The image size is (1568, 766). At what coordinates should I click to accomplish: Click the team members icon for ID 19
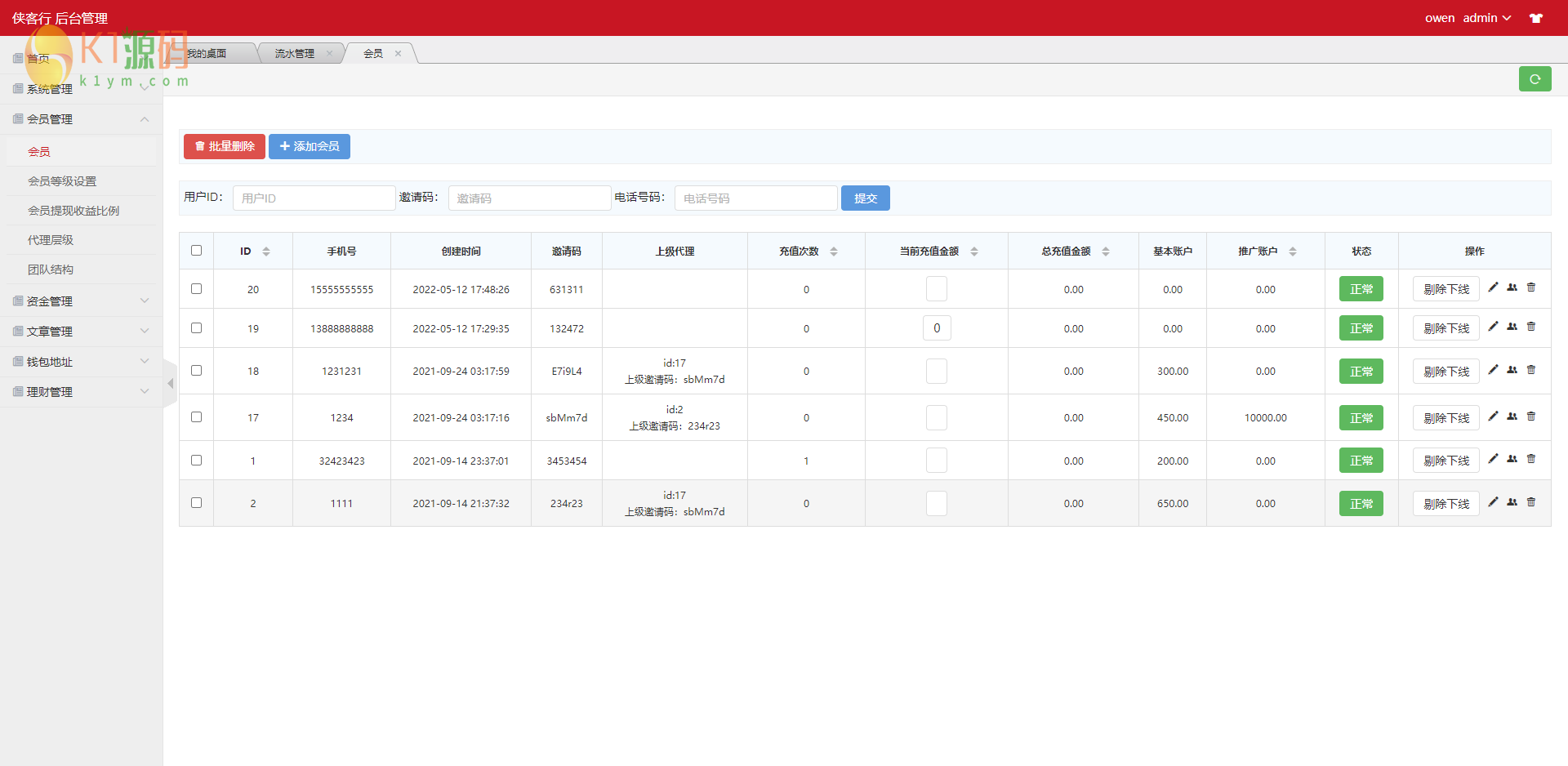1512,327
